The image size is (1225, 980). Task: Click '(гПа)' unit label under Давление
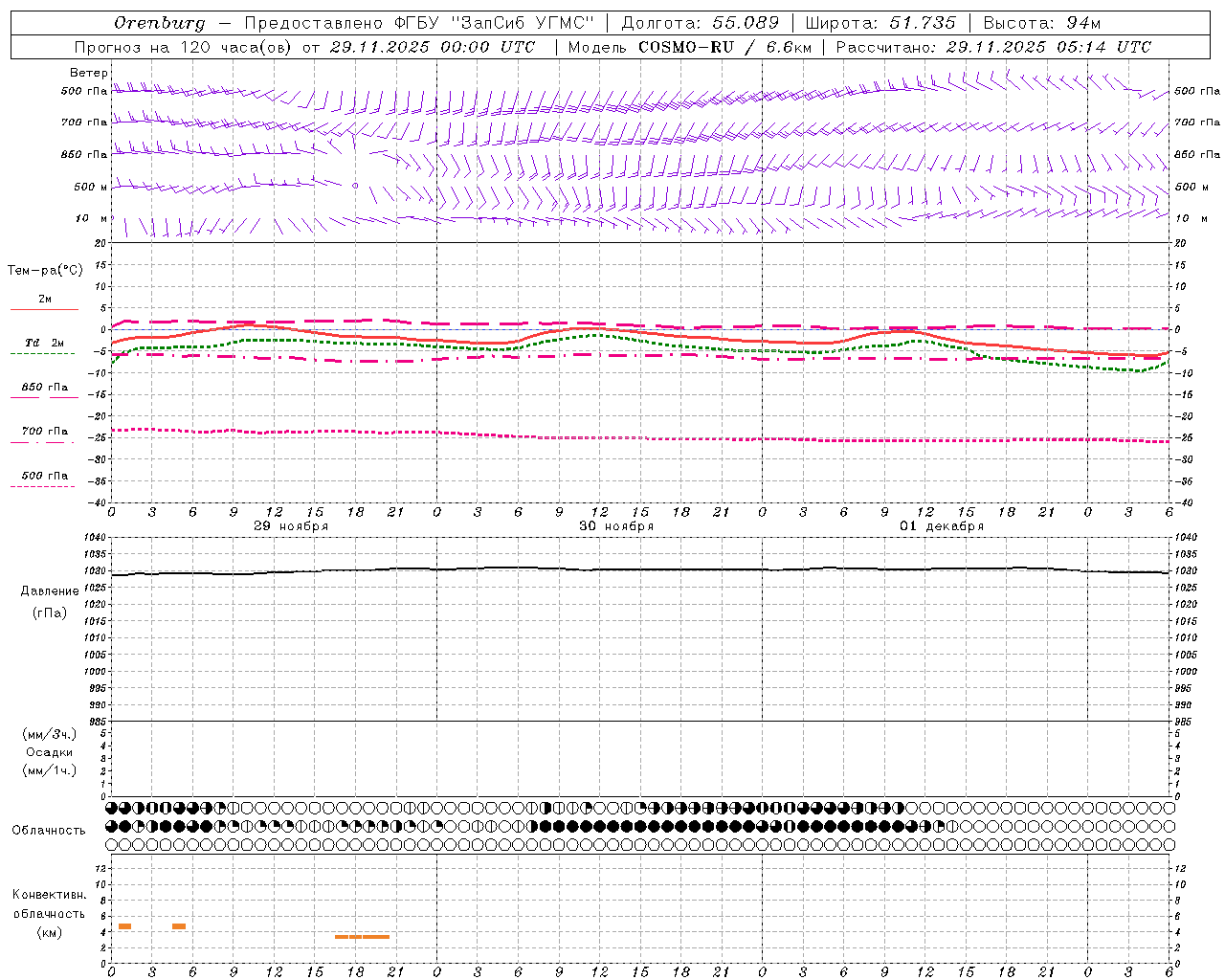click(50, 612)
